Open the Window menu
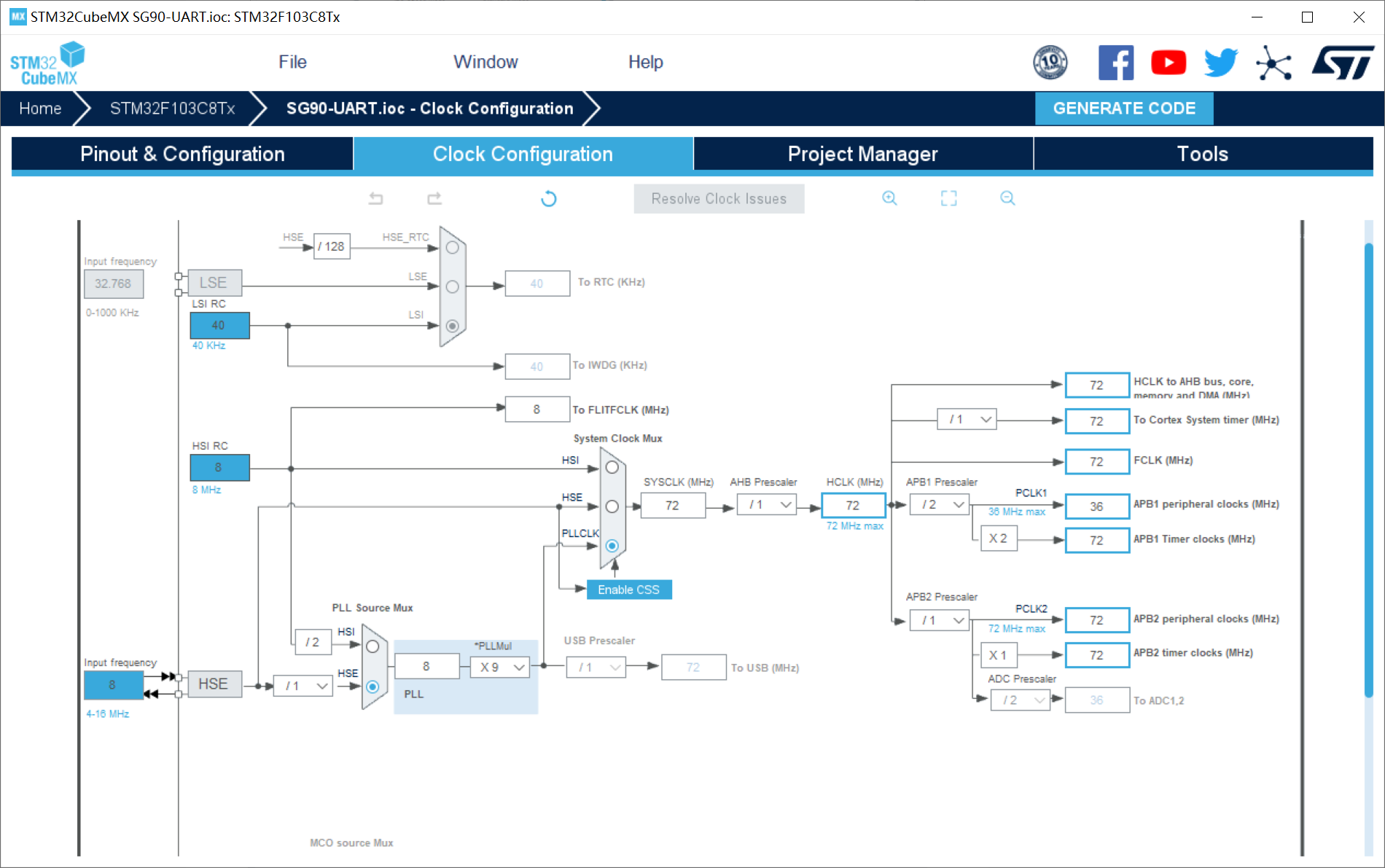Image resolution: width=1385 pixels, height=868 pixels. pyautogui.click(x=485, y=63)
